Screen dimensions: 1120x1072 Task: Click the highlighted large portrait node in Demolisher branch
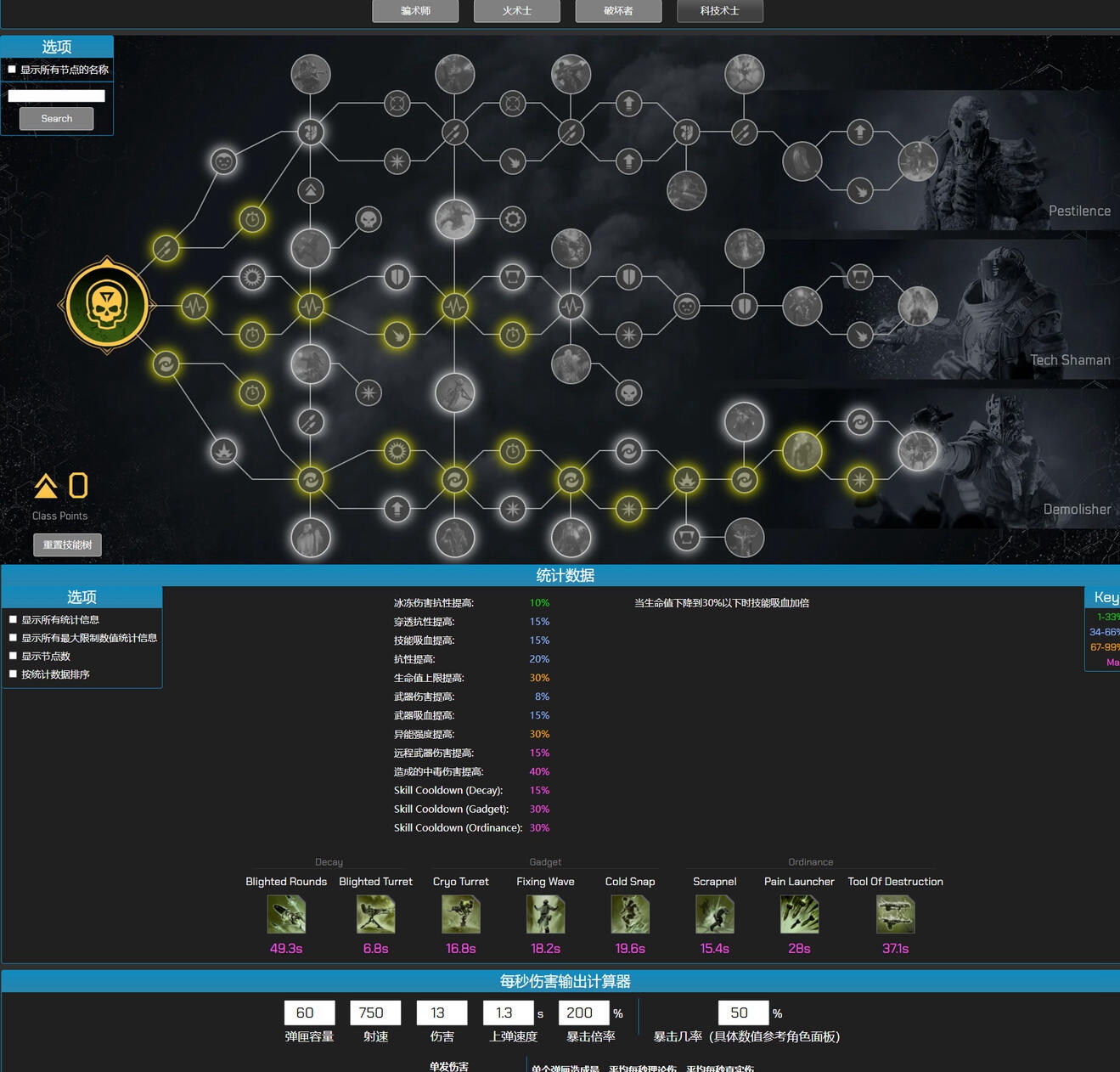[x=802, y=451]
